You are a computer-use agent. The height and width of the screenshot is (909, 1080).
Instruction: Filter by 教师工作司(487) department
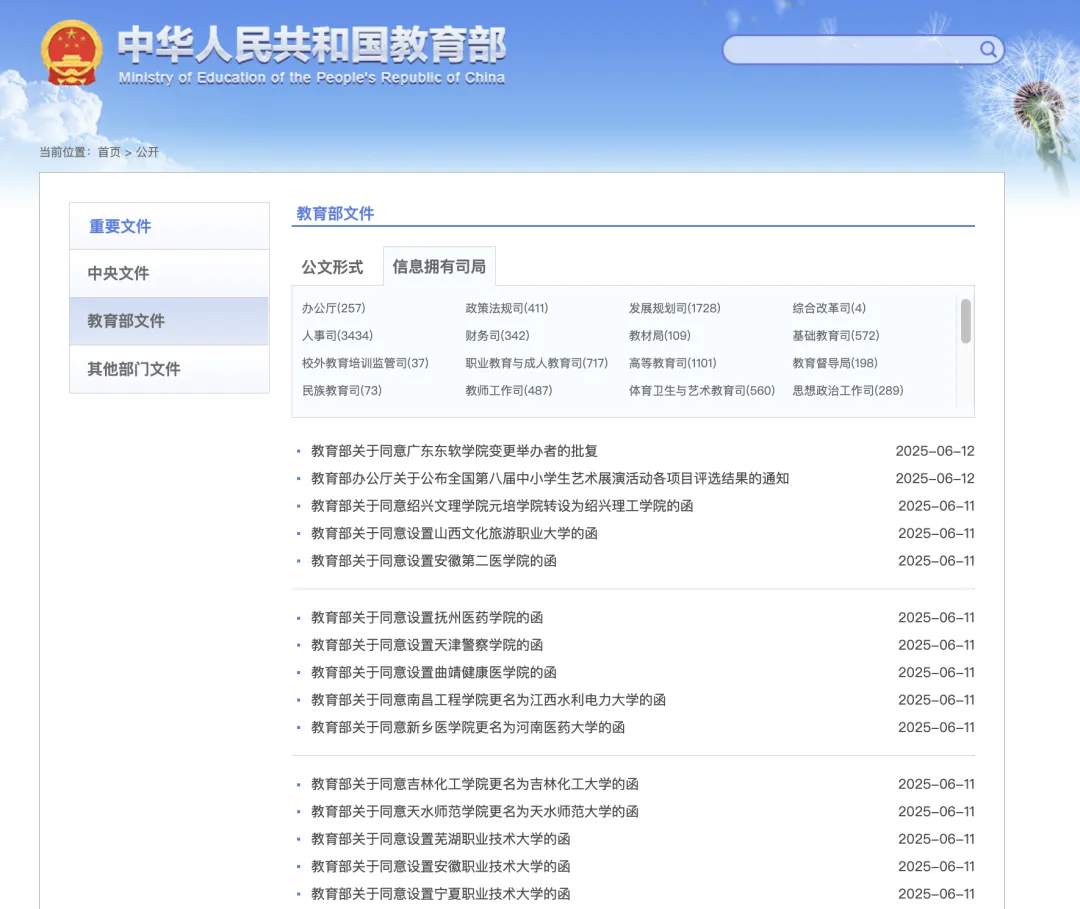(508, 390)
